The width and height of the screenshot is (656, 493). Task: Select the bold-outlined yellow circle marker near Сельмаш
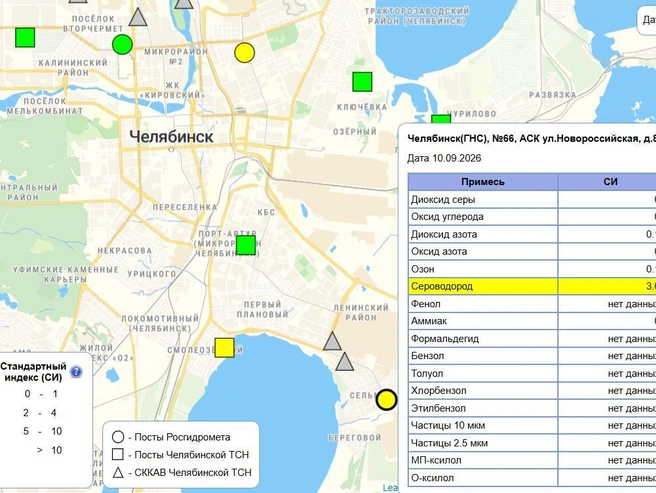point(386,400)
